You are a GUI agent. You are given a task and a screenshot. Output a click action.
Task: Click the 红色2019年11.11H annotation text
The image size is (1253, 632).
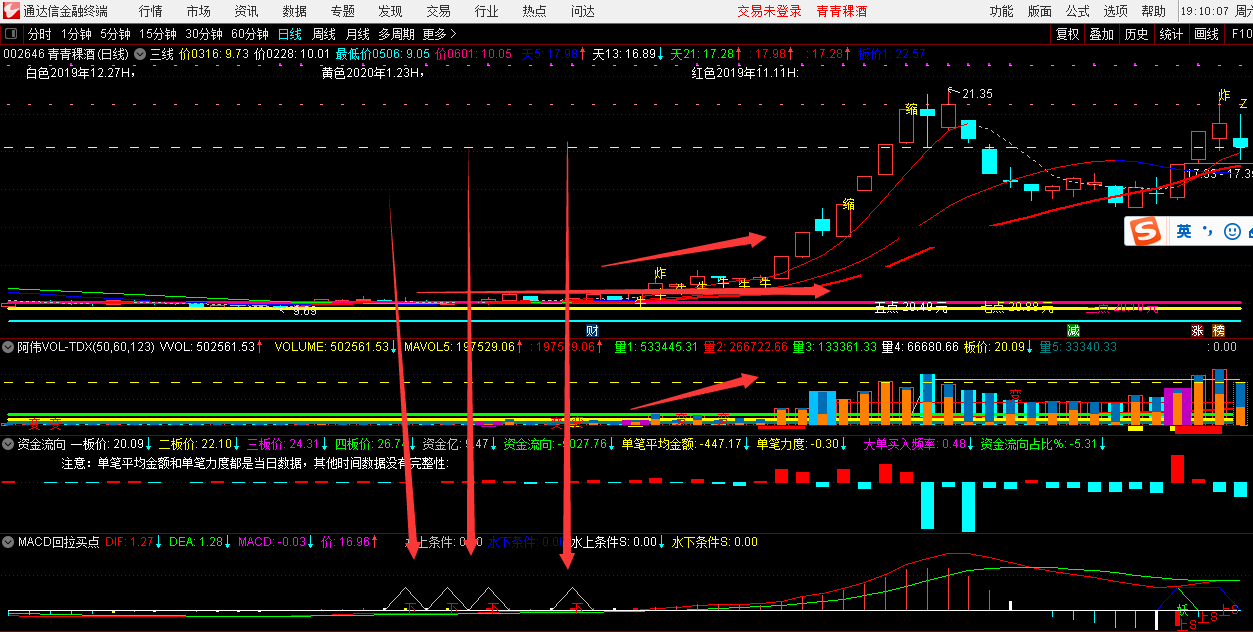pyautogui.click(x=745, y=73)
